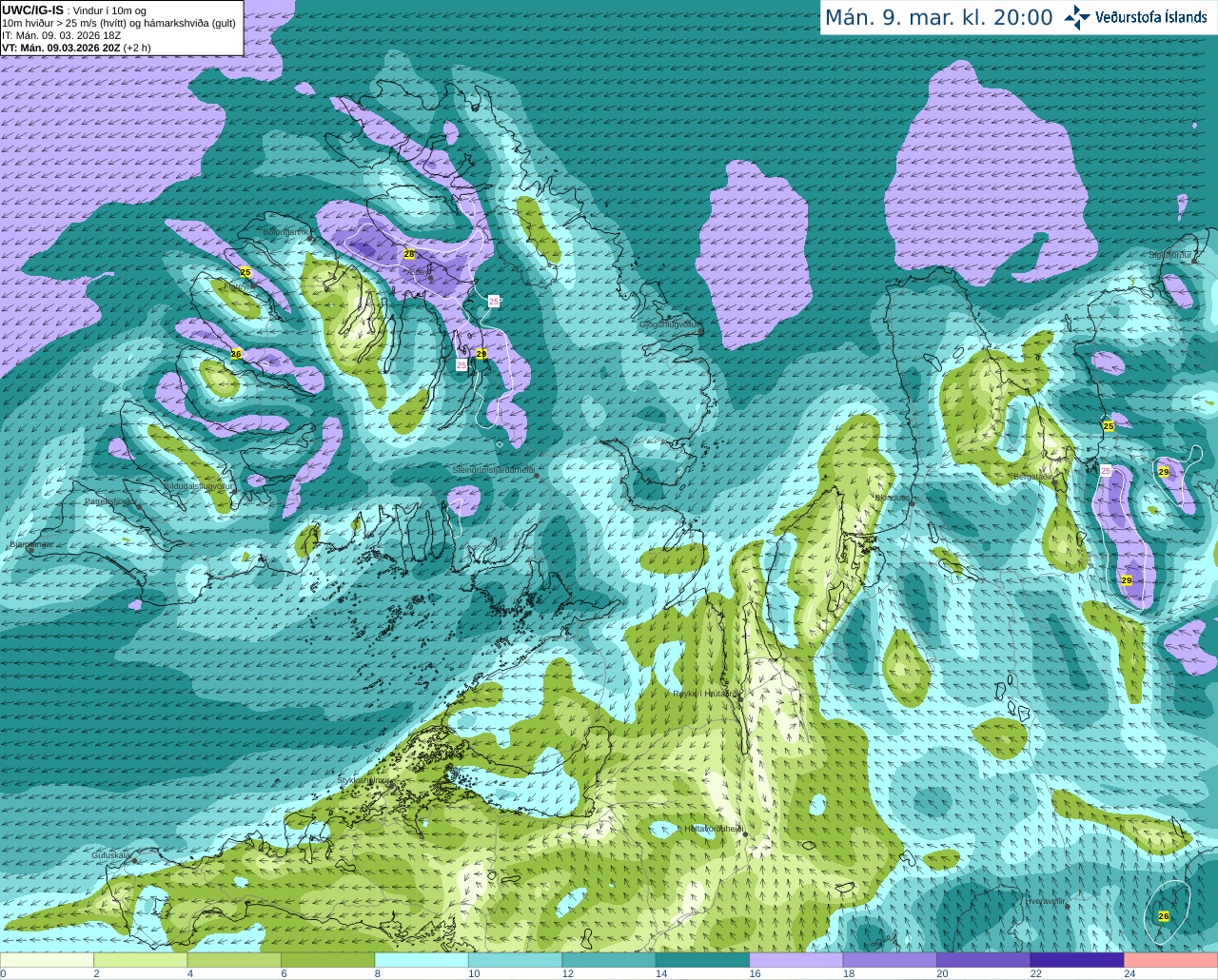Select the 18–20 m/s legend swatch
Screen dimensions: 1218x980
tap(891, 960)
